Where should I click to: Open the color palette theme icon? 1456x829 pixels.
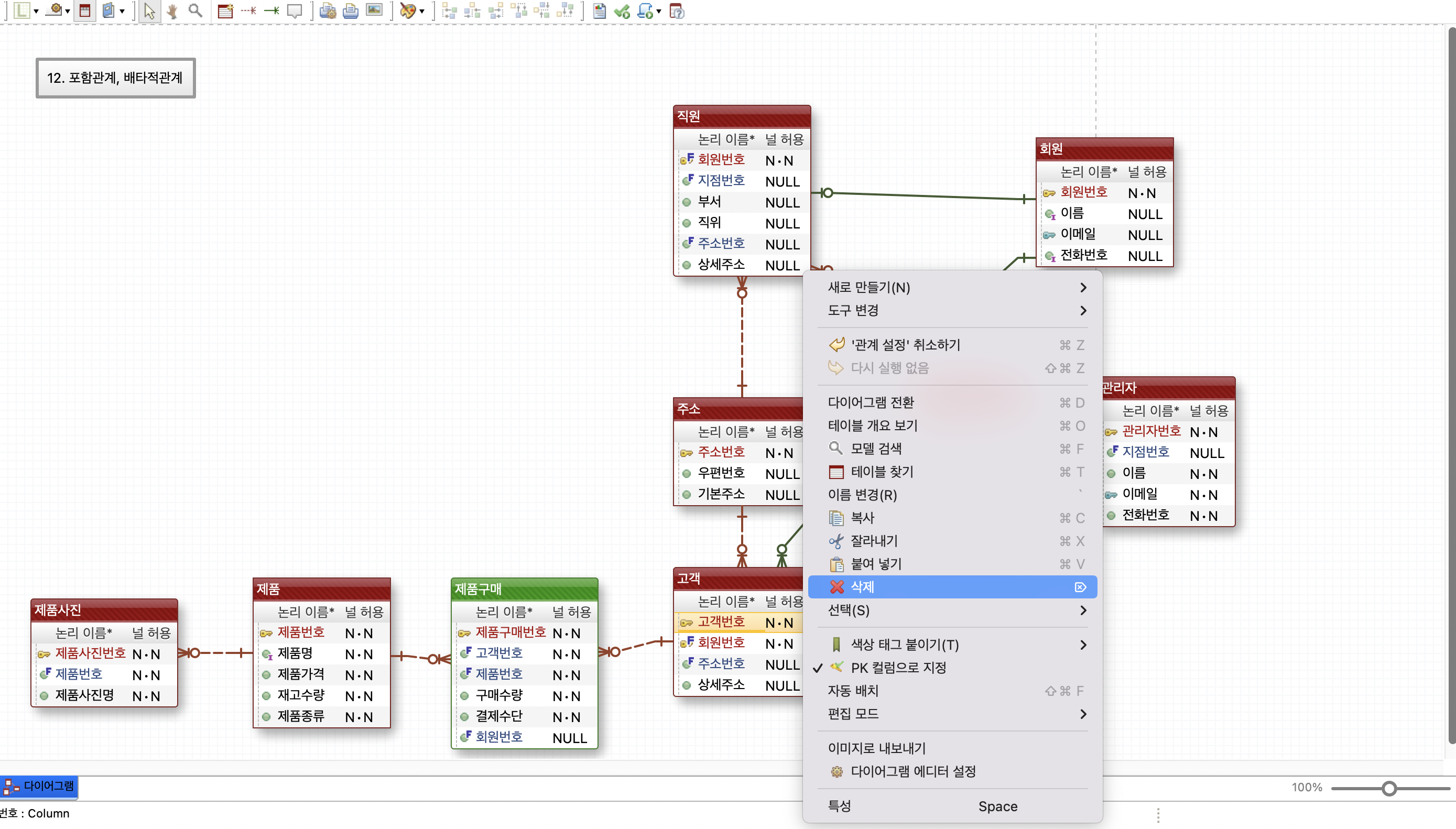pos(408,10)
